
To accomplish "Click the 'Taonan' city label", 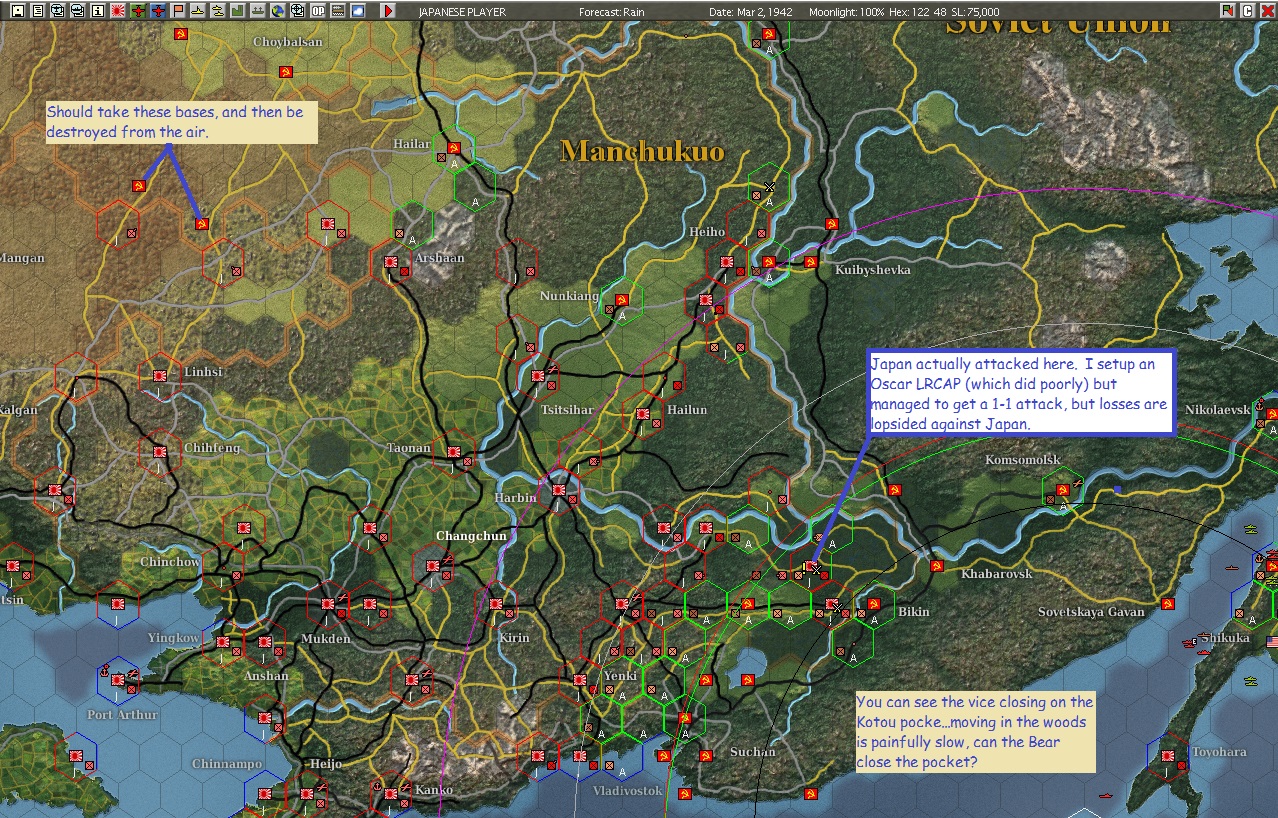I will coord(410,448).
